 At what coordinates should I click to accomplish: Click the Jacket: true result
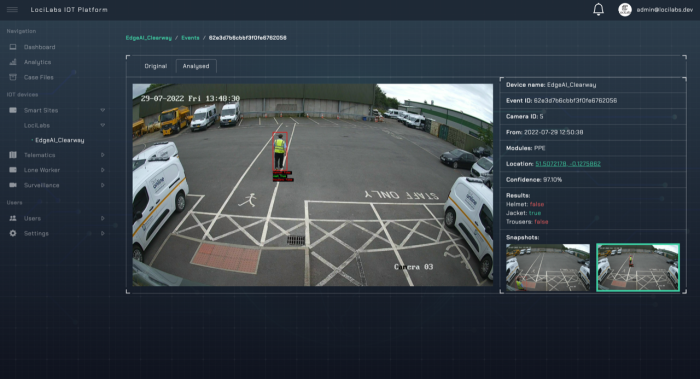pos(523,213)
